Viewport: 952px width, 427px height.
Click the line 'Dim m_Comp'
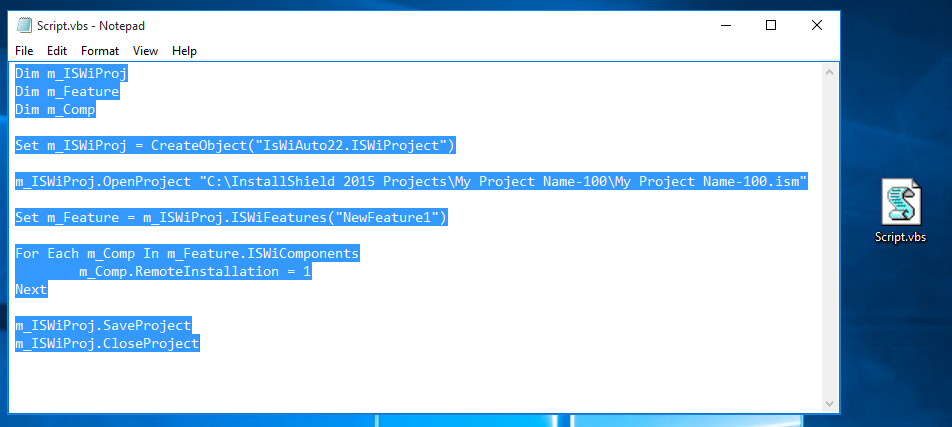click(x=55, y=110)
